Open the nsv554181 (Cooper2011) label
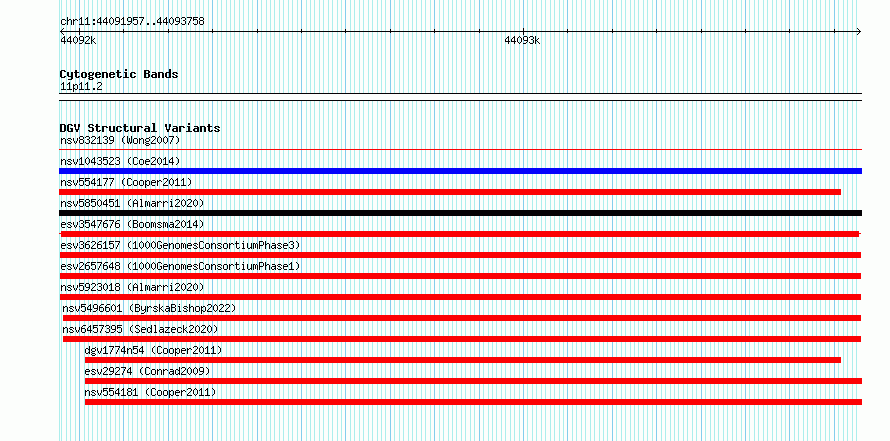This screenshot has height=441, width=890. [150, 392]
